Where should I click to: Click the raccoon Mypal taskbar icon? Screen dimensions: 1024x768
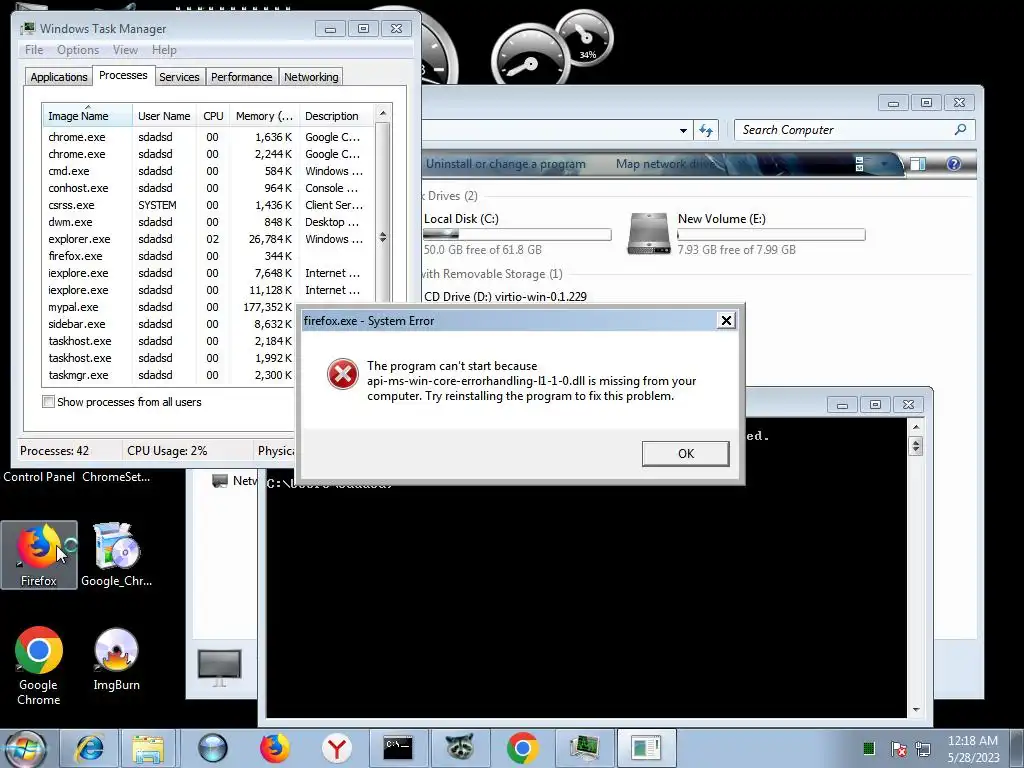tap(460, 748)
